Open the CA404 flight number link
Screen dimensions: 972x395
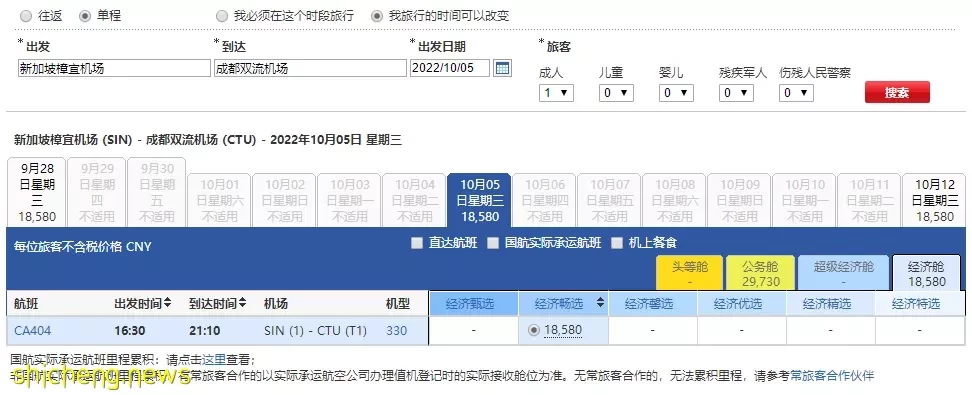coord(33,331)
